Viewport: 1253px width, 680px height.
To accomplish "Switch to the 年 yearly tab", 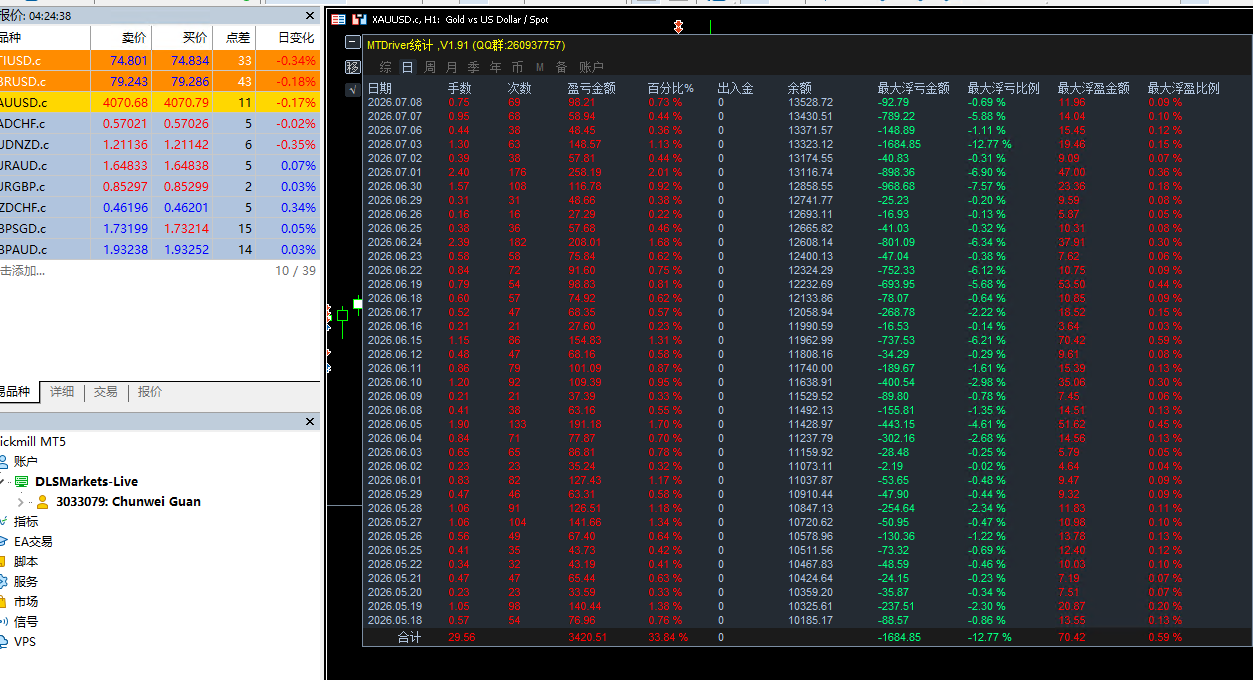I will click(495, 67).
